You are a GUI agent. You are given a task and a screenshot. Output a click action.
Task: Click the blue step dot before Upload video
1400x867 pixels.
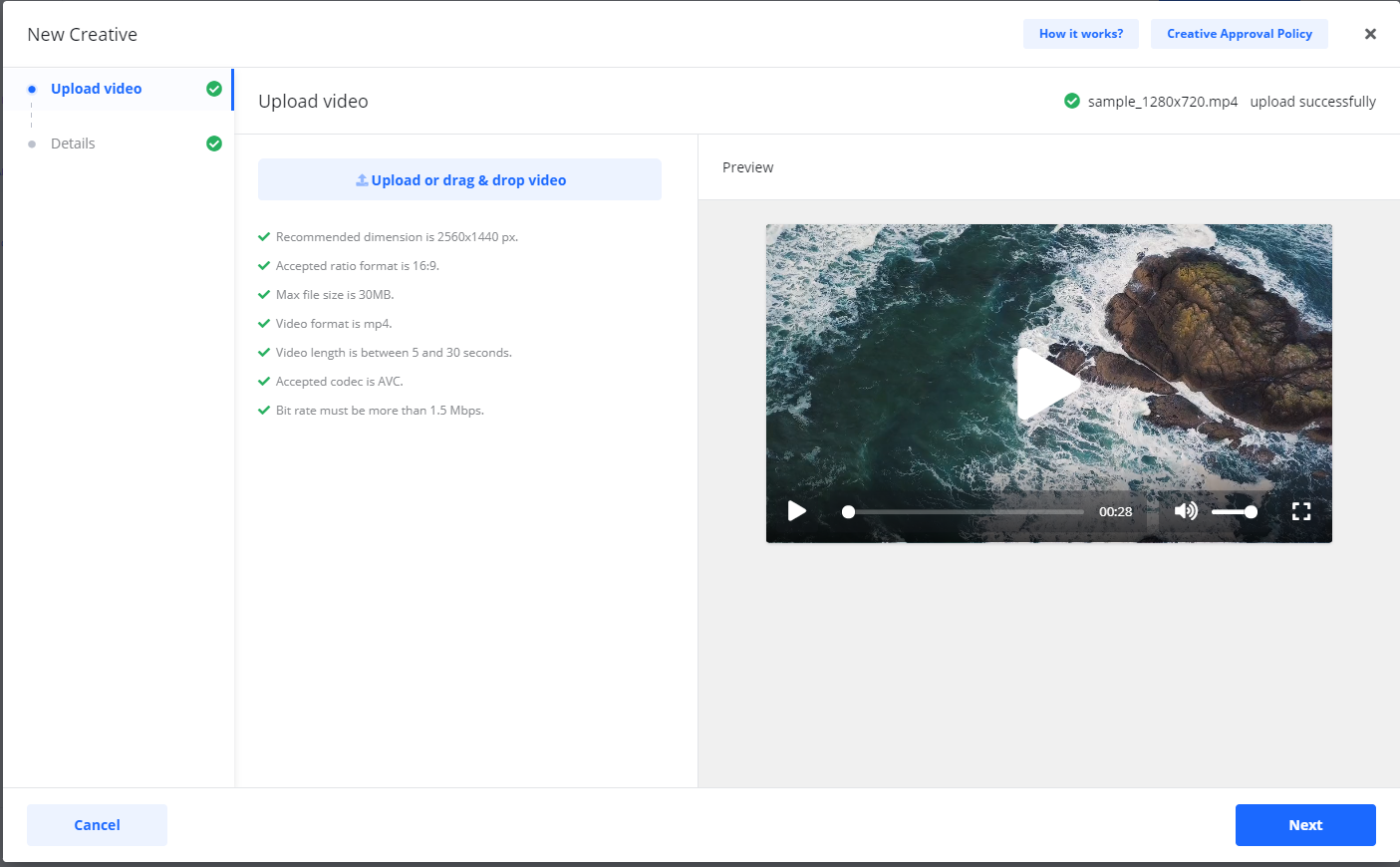[x=32, y=89]
